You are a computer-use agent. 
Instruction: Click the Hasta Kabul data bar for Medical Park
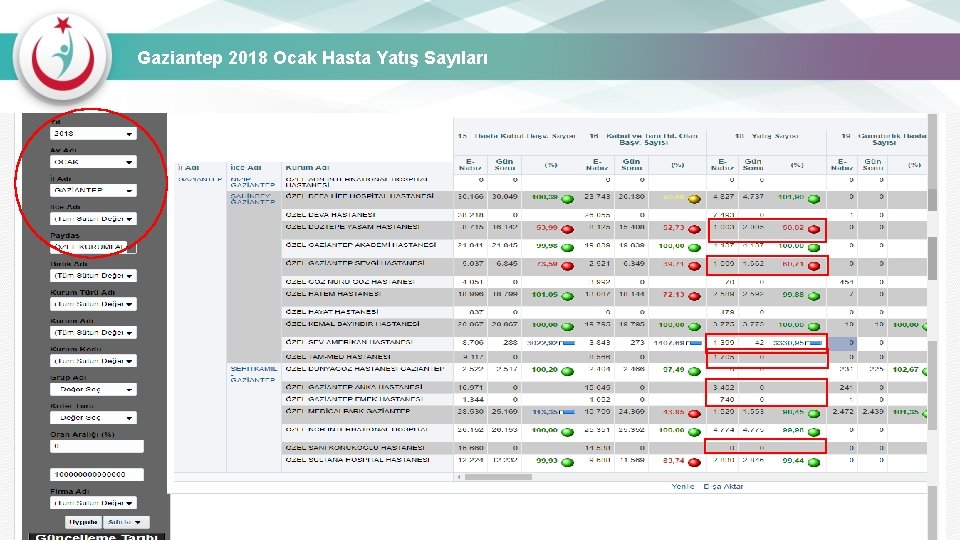[568, 413]
